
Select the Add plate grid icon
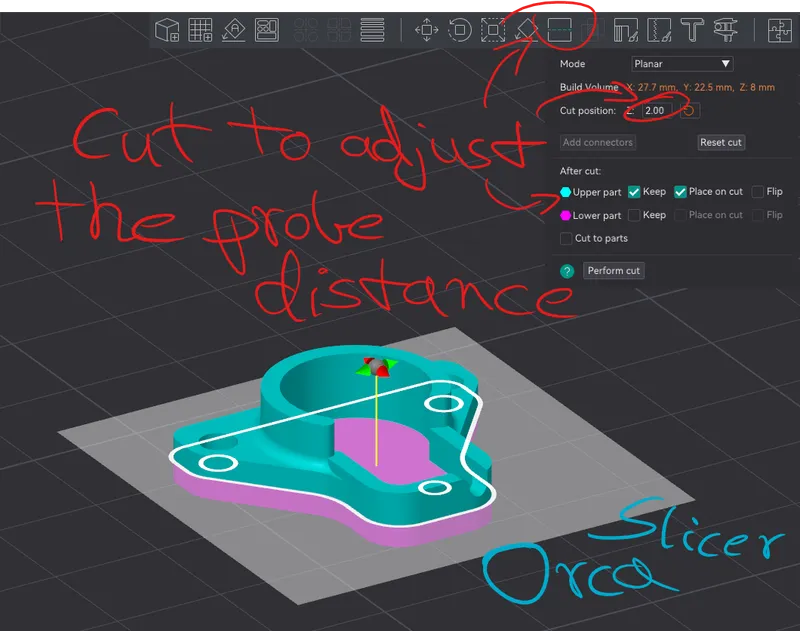(200, 30)
